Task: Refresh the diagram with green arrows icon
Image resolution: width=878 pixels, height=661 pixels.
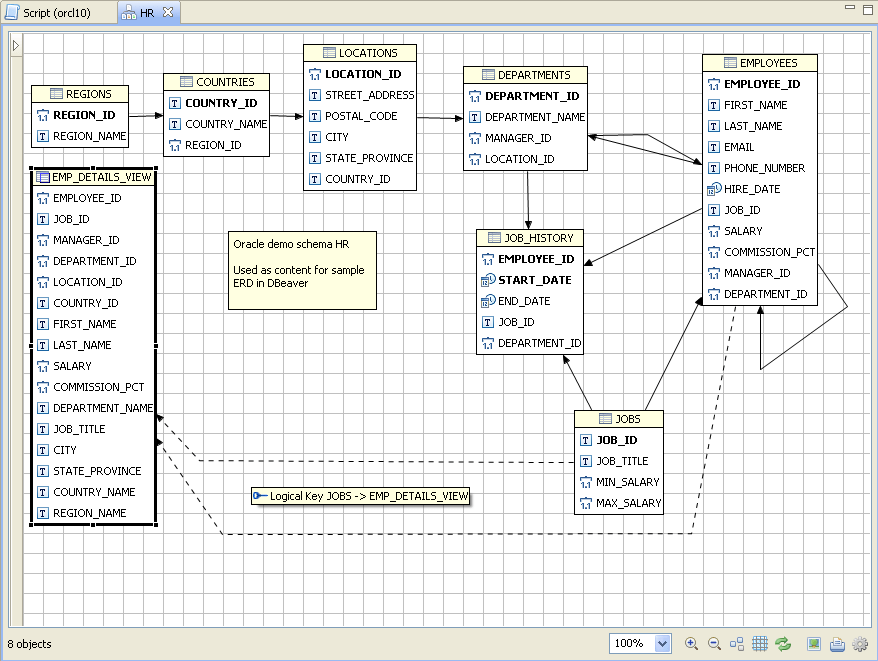Action: pos(783,643)
